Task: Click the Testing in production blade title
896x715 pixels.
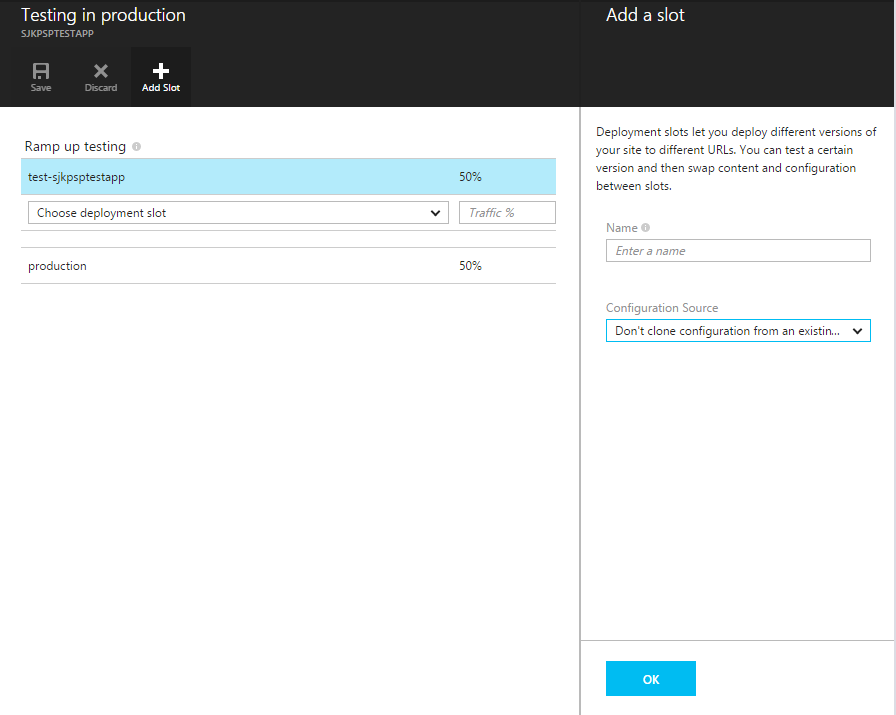Action: (103, 15)
